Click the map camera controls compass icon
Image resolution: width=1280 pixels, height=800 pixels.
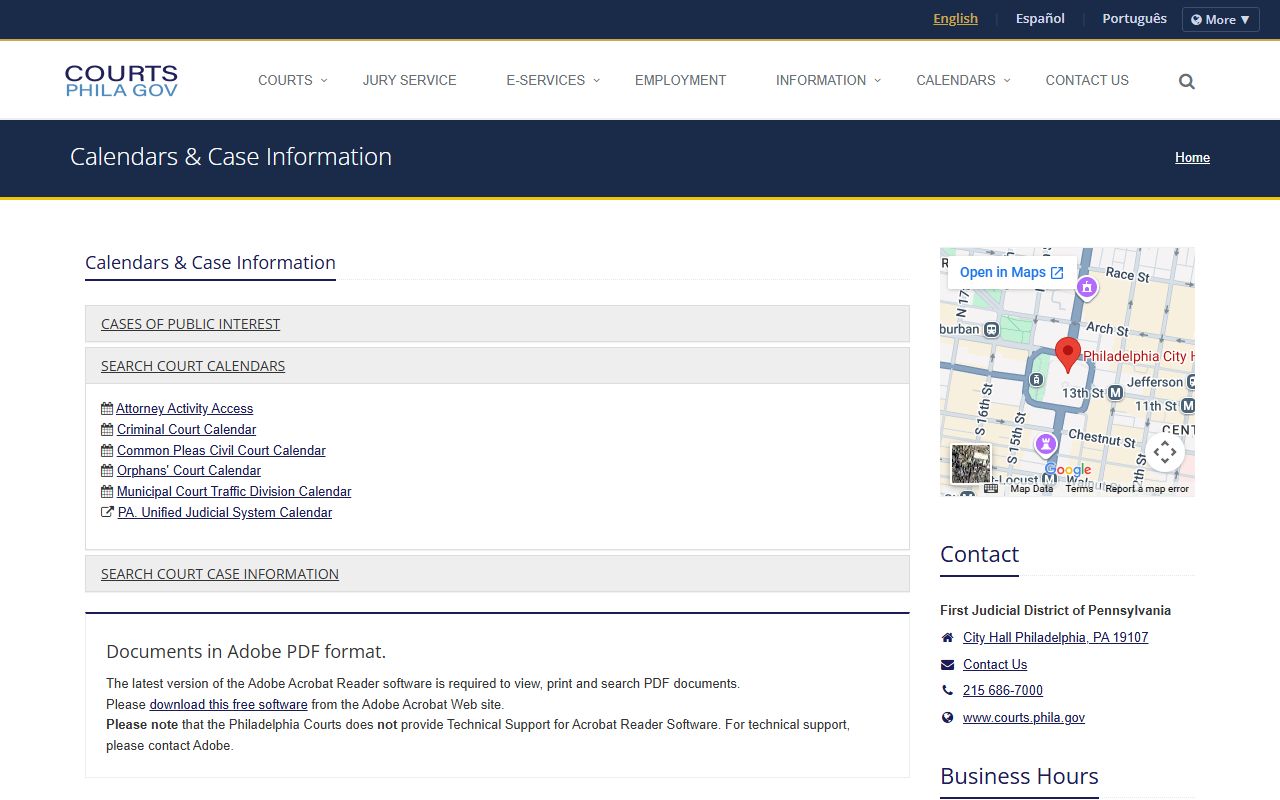[1165, 452]
